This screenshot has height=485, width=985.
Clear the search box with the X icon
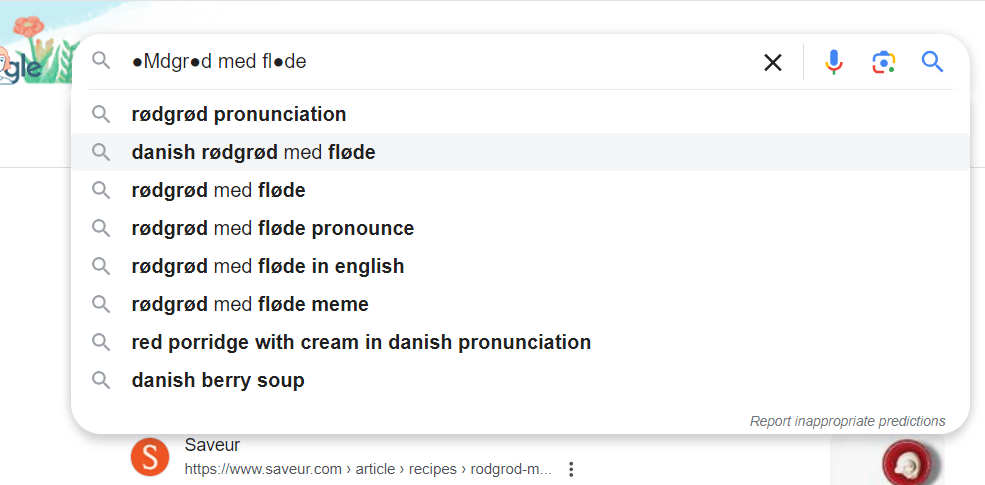pyautogui.click(x=773, y=63)
